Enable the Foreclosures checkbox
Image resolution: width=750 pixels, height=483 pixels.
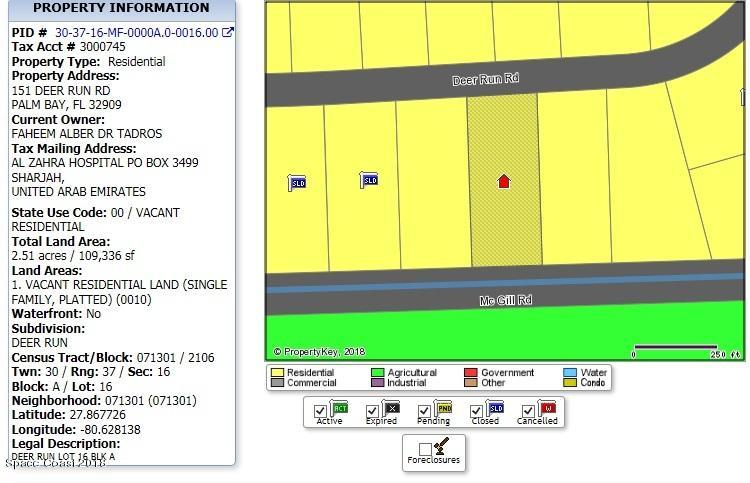tap(425, 449)
